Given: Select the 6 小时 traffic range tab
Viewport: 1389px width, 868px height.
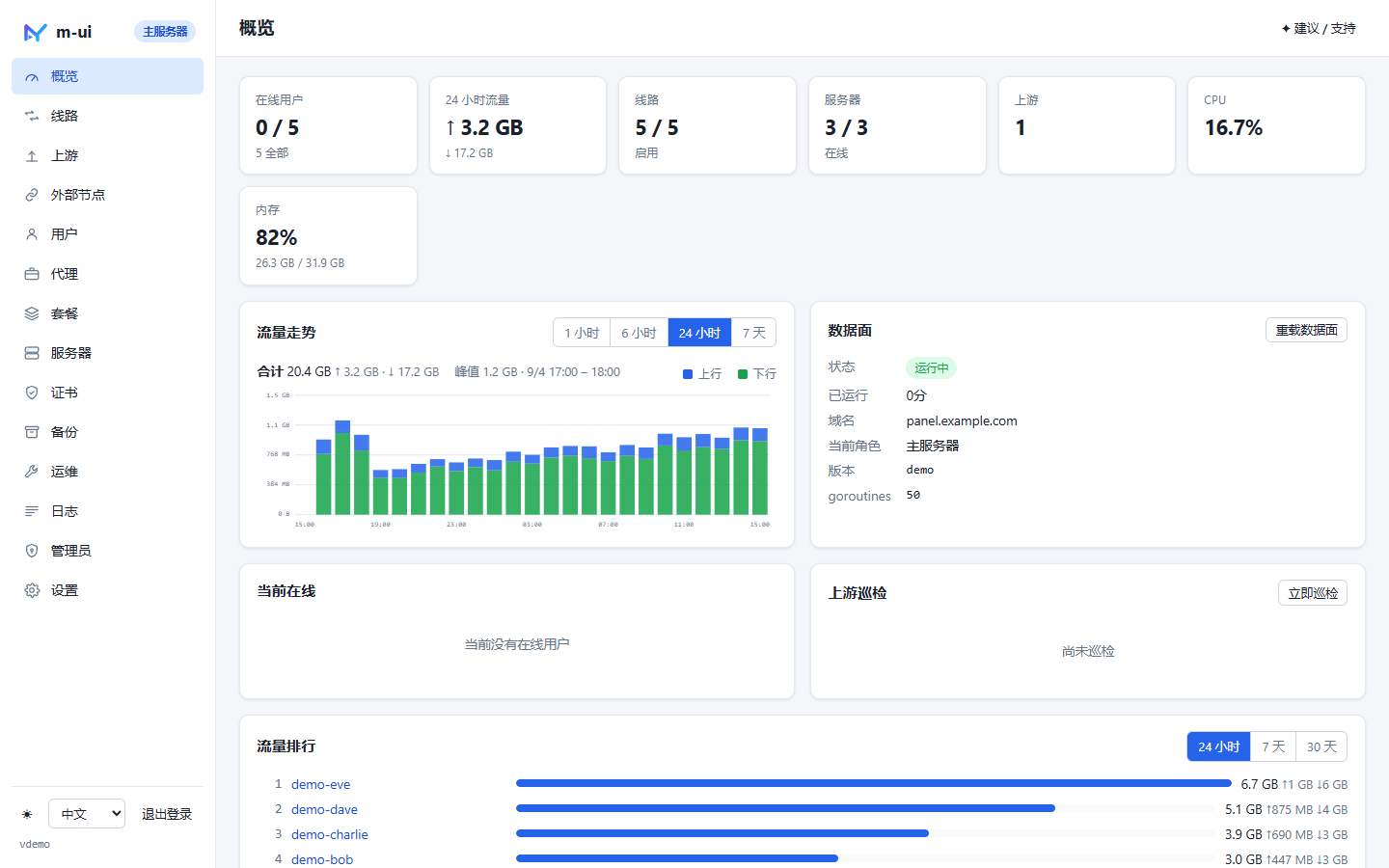Looking at the screenshot, I should (639, 333).
